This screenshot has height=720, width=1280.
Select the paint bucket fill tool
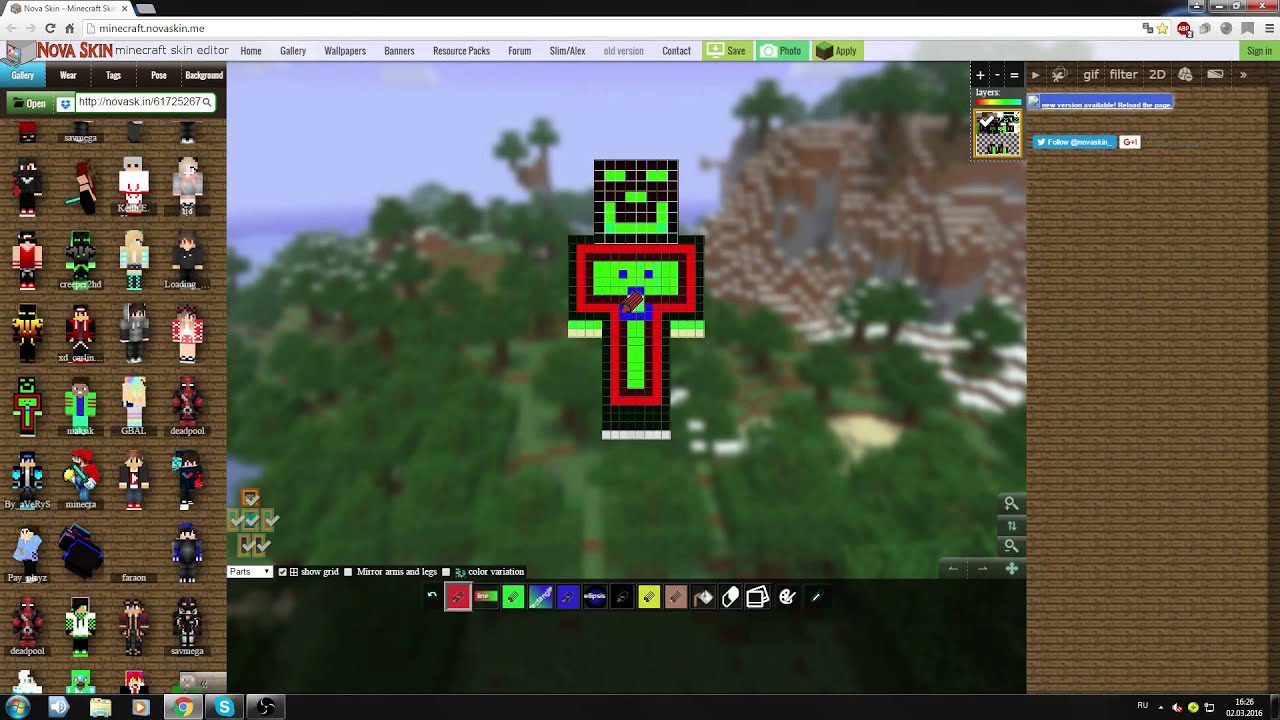pyautogui.click(x=703, y=597)
